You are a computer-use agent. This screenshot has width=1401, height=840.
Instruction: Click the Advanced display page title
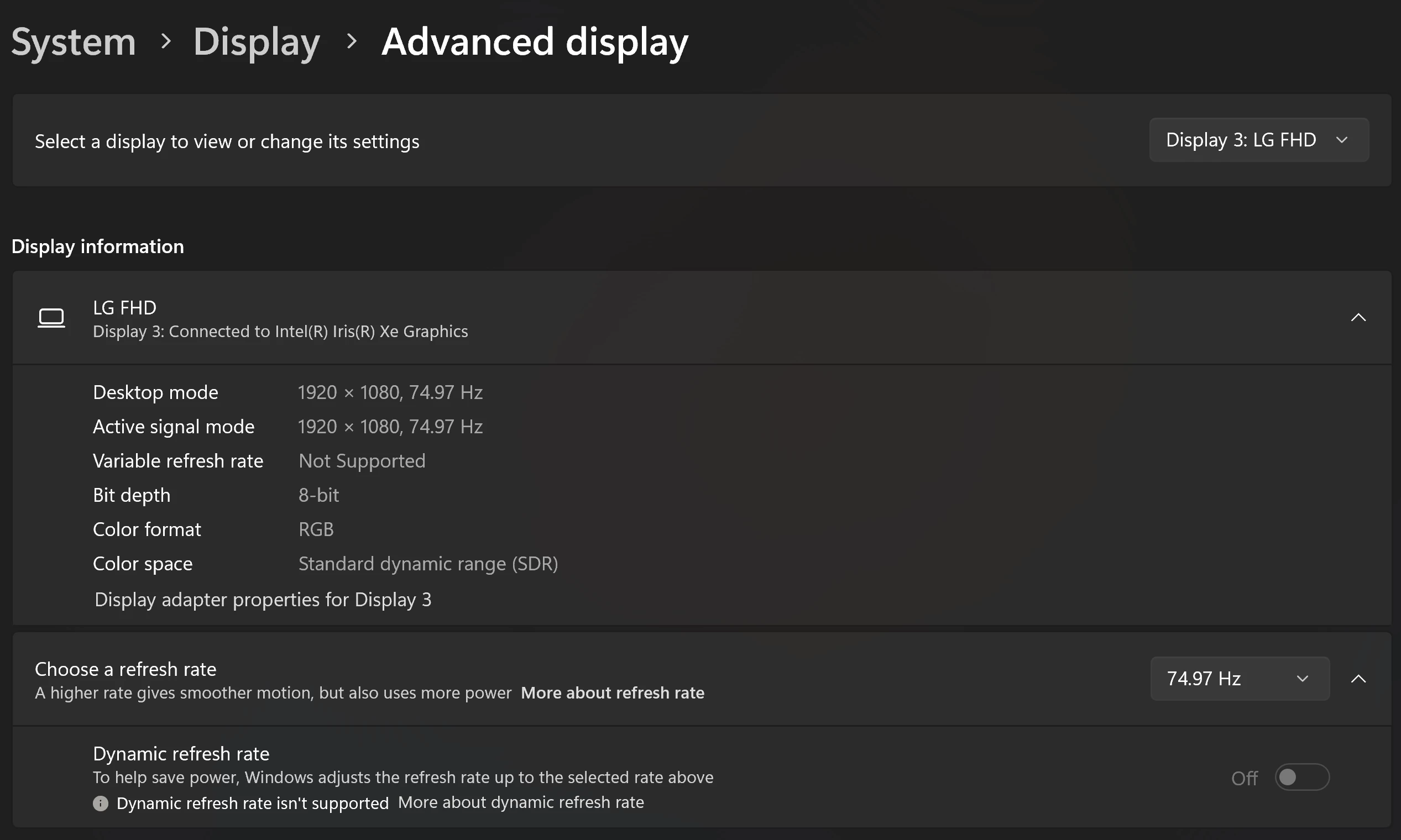pyautogui.click(x=535, y=43)
